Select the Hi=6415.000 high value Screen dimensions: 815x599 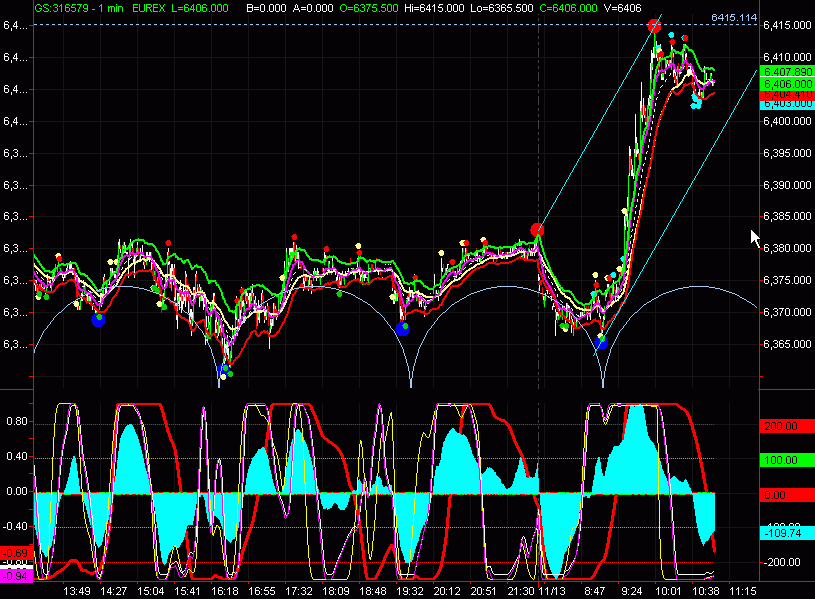tap(434, 8)
